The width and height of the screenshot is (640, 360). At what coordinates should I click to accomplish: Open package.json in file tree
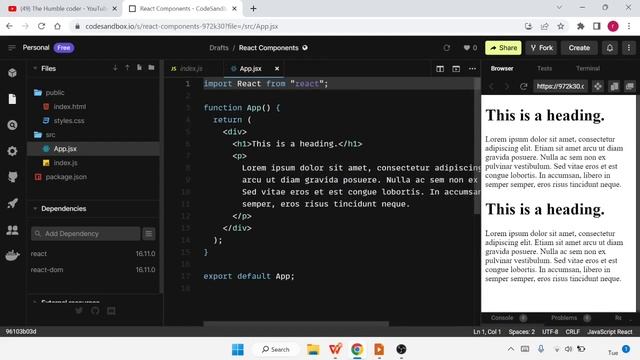(x=66, y=177)
